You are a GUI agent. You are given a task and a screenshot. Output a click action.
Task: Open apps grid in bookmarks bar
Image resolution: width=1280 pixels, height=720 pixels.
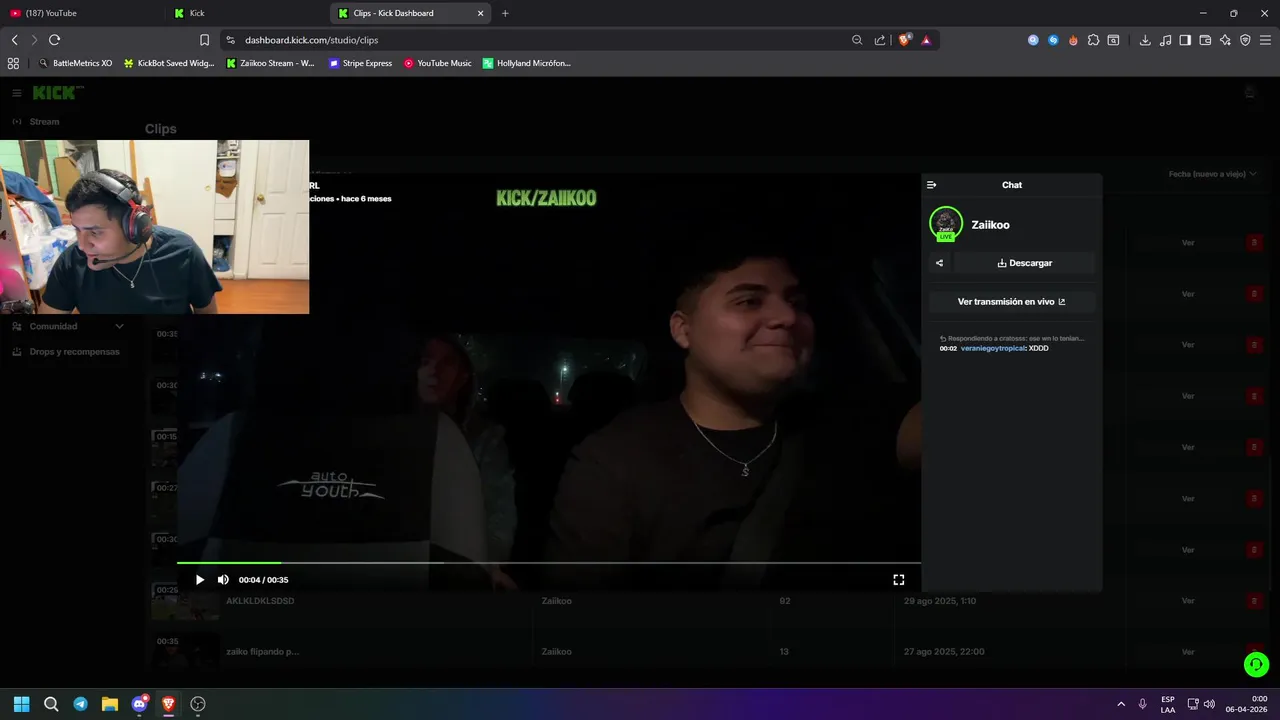pos(13,63)
